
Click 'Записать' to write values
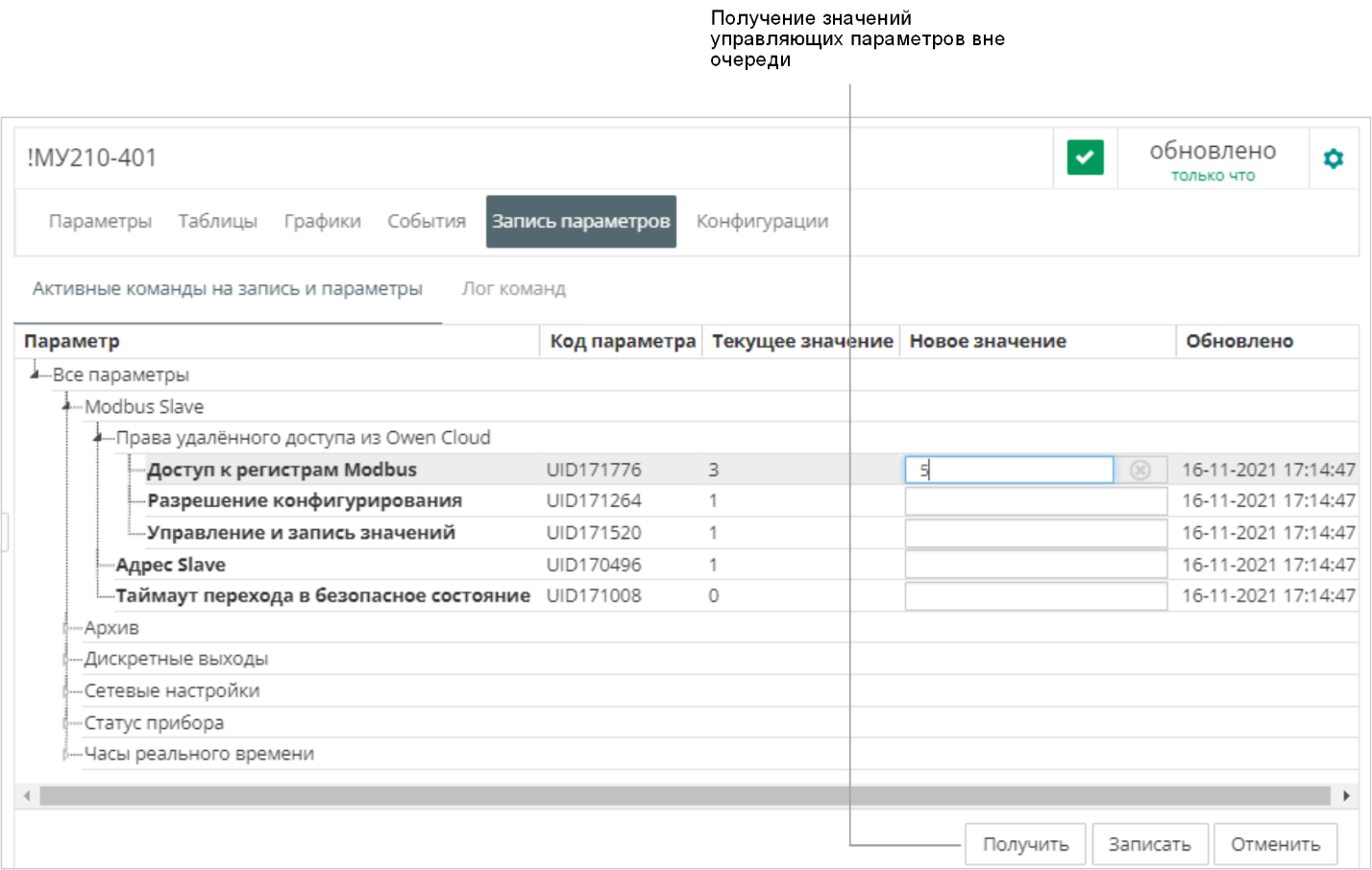tap(1149, 844)
